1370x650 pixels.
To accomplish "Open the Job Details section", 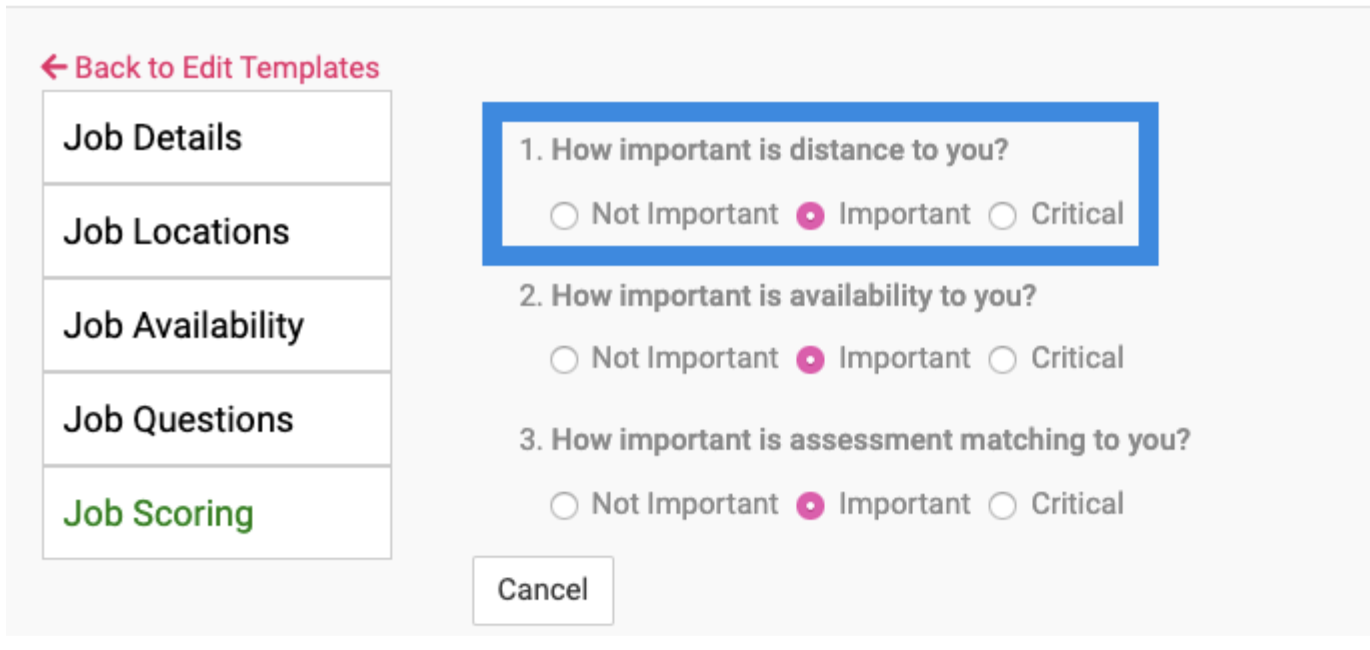I will 216,137.
